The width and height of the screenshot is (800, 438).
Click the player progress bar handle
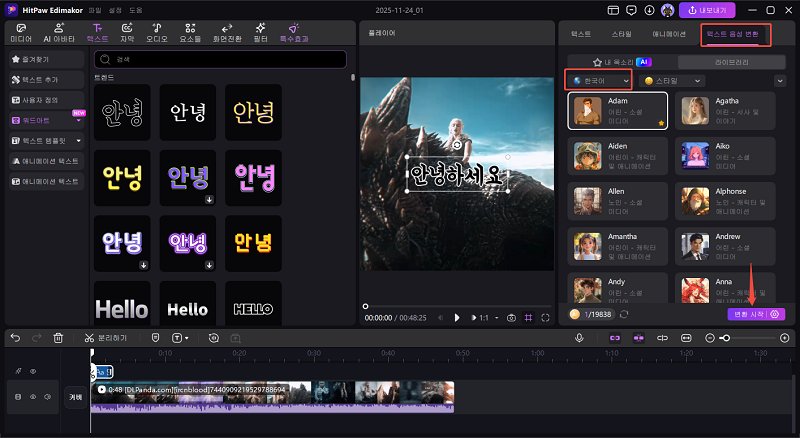pos(365,306)
